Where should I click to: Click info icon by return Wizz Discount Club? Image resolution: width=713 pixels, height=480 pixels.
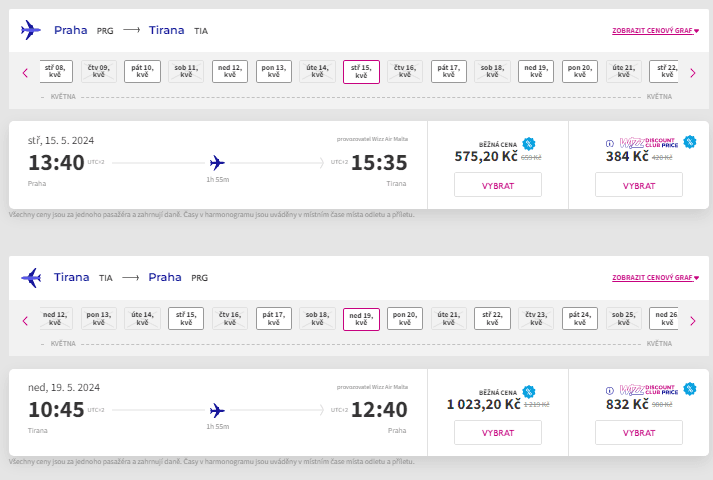(610, 390)
